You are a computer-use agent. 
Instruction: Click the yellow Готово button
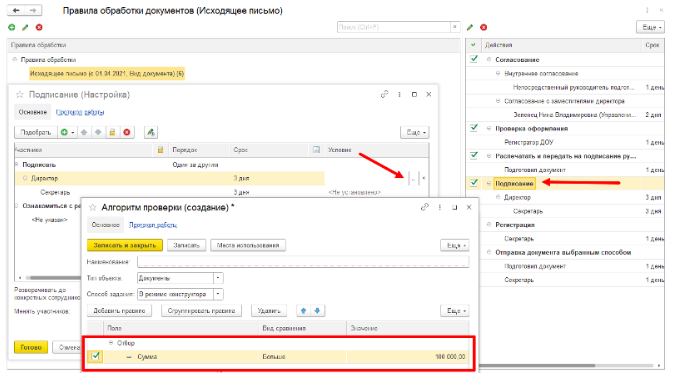pos(31,347)
